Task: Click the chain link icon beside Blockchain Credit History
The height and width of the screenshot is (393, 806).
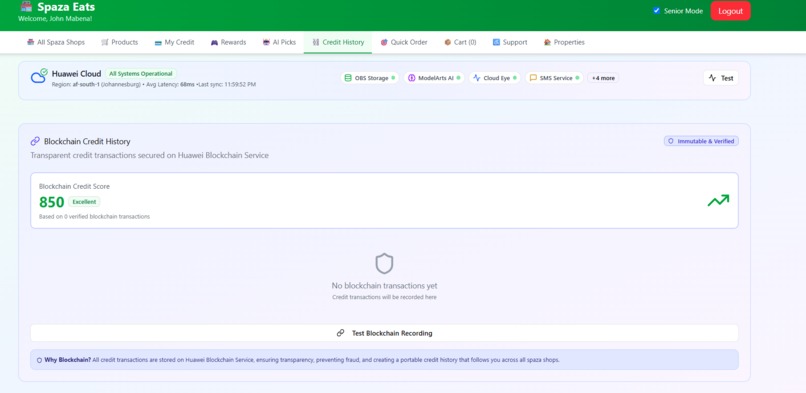Action: click(35, 141)
